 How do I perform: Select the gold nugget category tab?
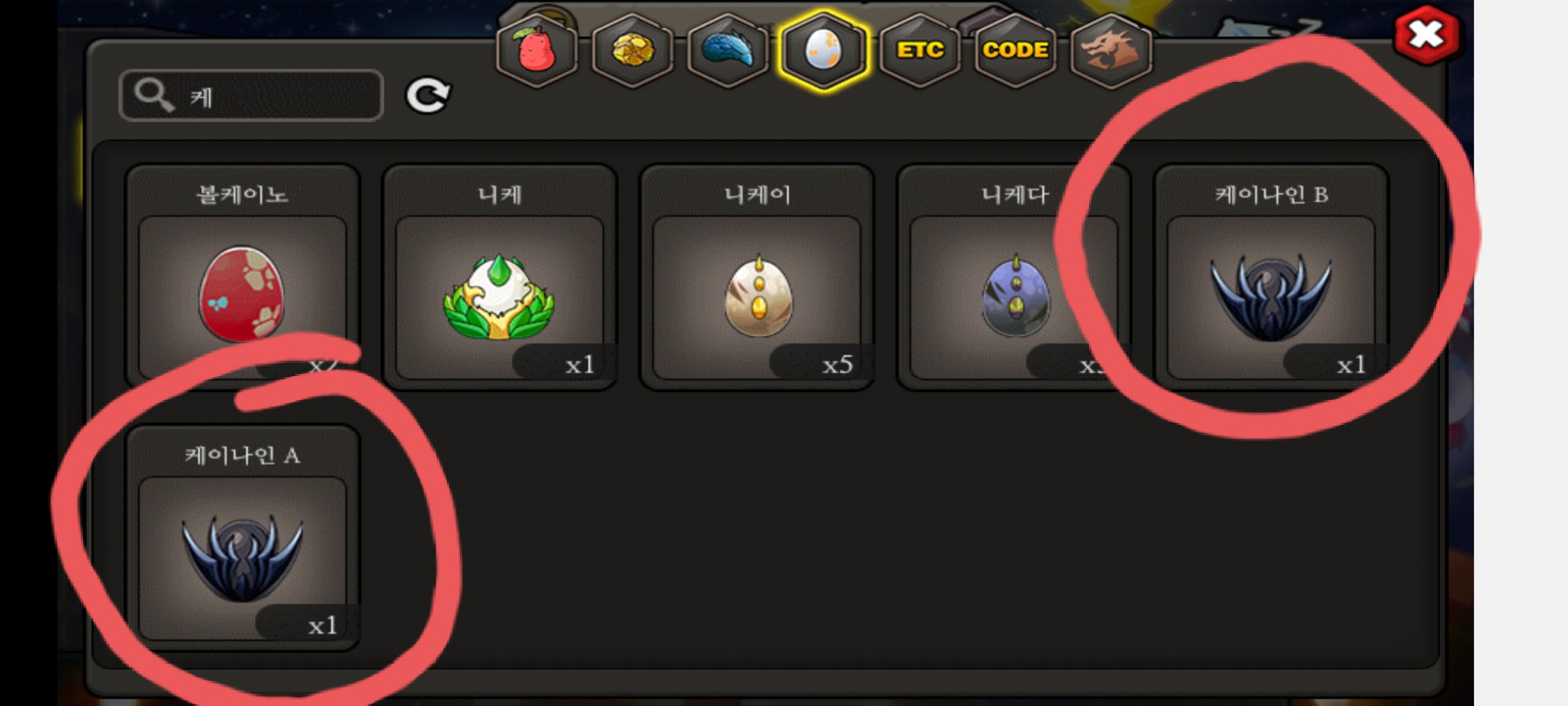tap(632, 50)
